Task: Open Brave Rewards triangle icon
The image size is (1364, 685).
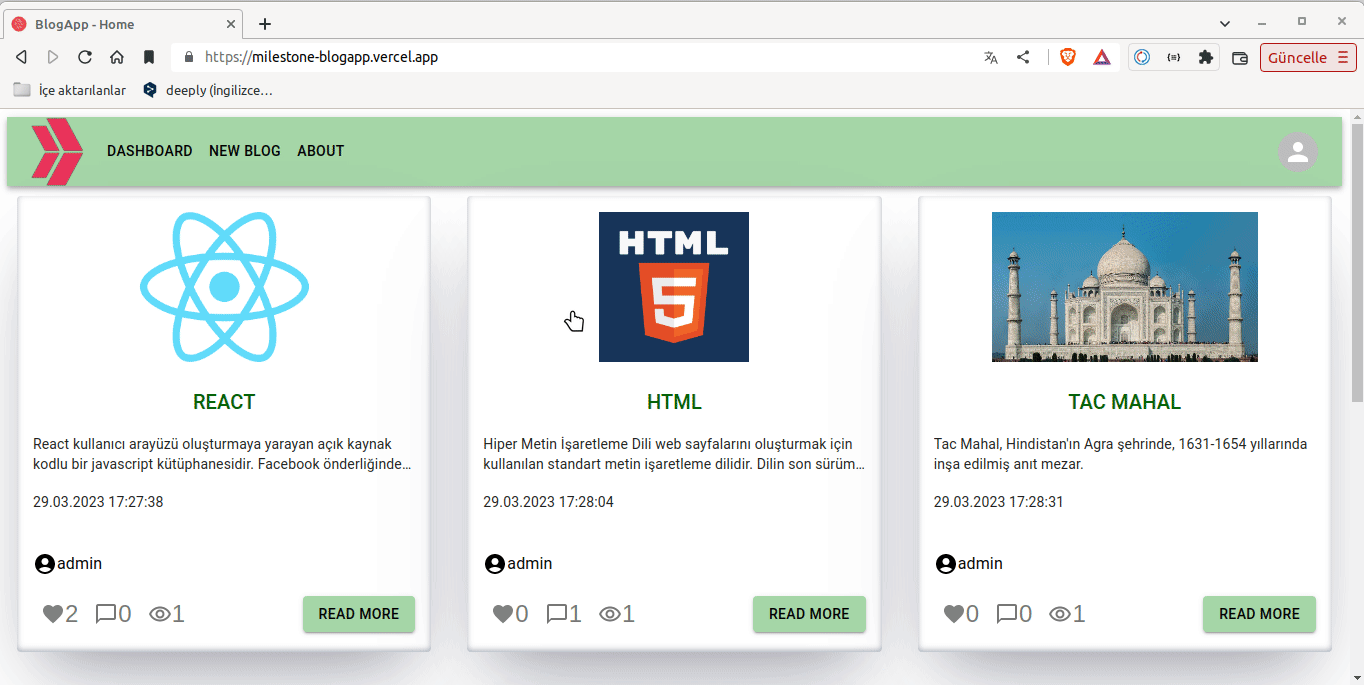Action: tap(1102, 57)
